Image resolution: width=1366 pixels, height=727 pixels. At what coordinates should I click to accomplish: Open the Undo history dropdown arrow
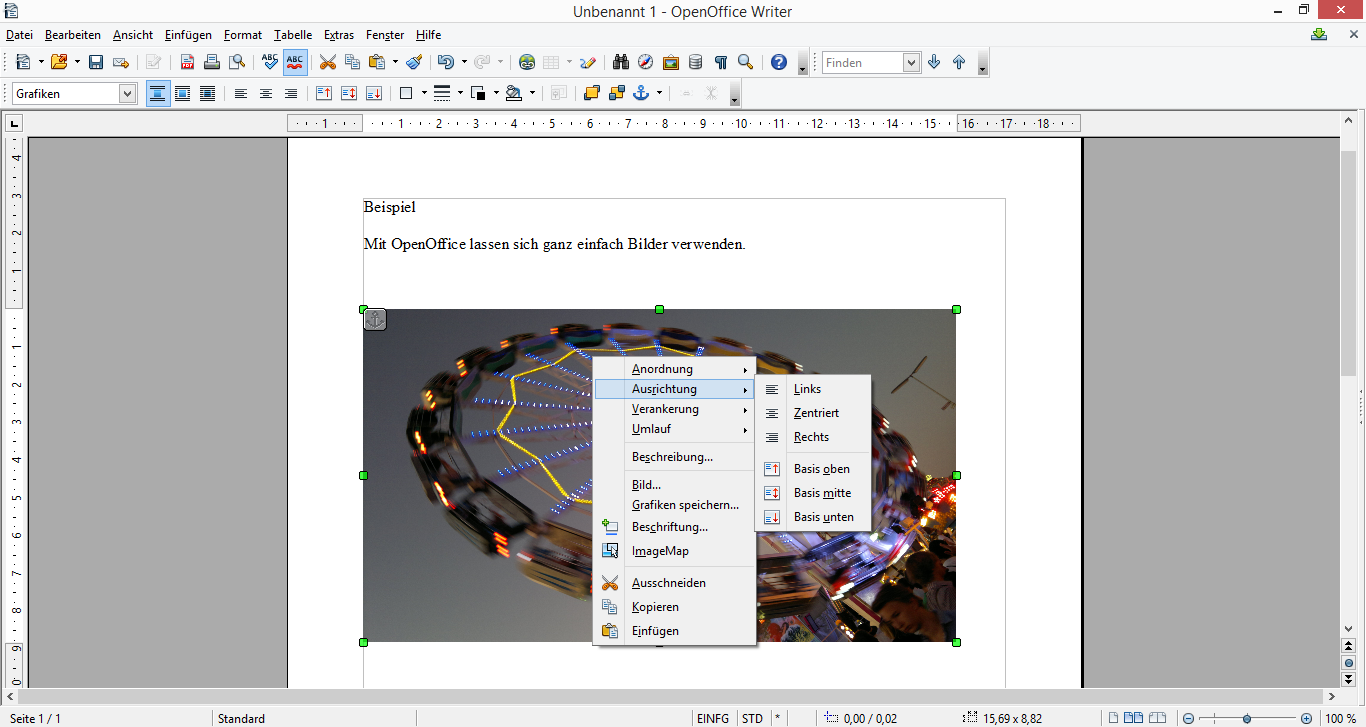464,62
